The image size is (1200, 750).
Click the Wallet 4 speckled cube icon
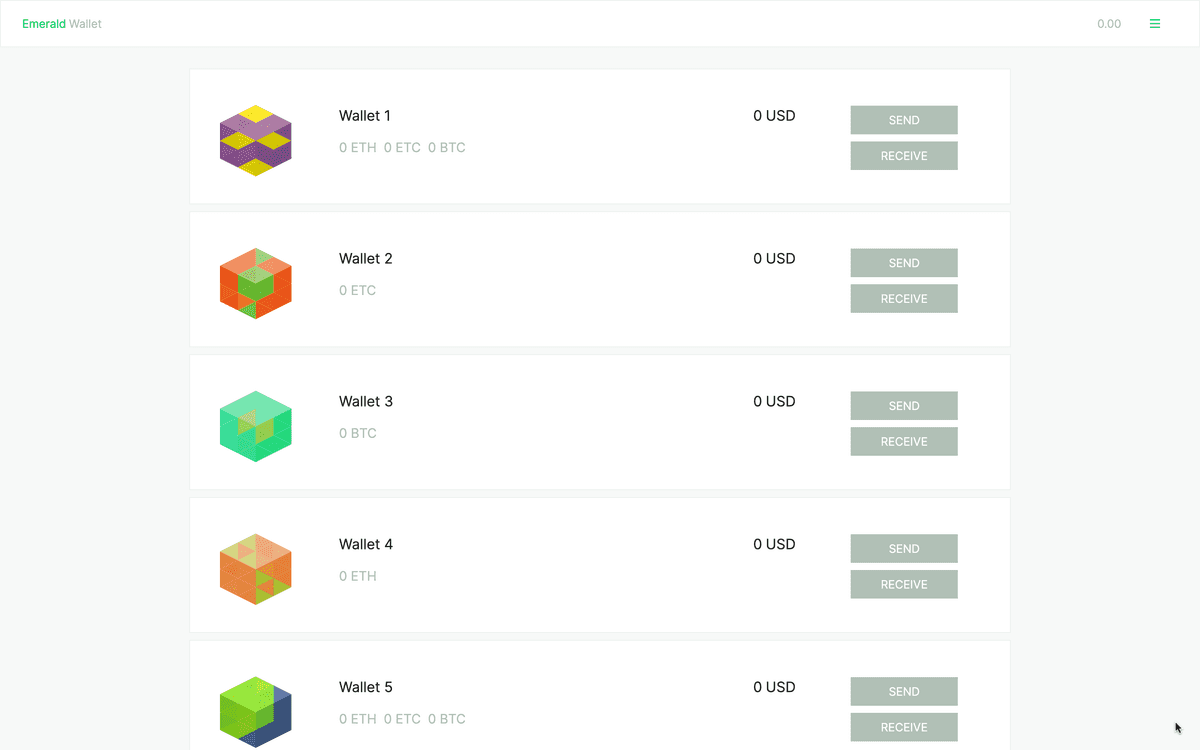pyautogui.click(x=255, y=569)
